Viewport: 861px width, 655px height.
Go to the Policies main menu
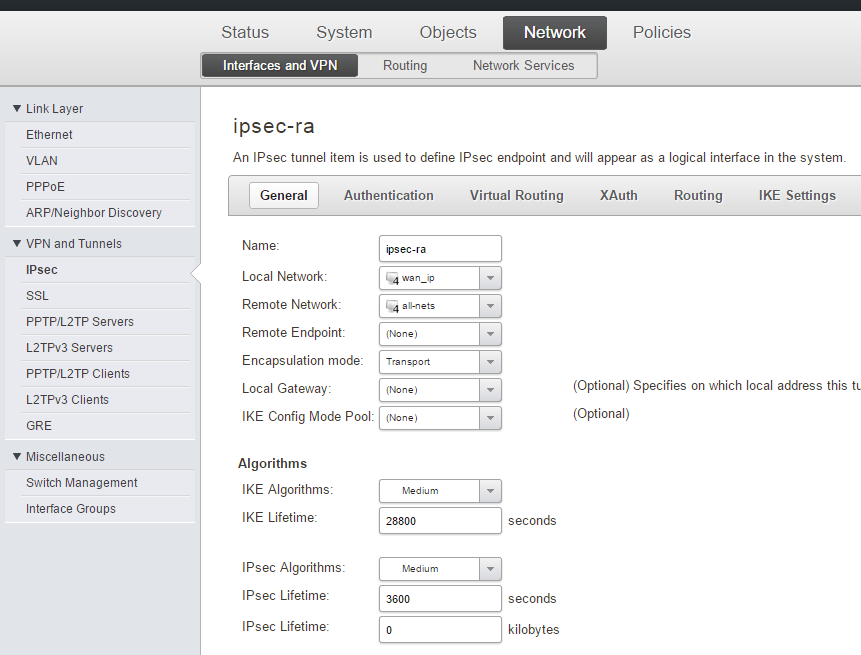click(661, 33)
